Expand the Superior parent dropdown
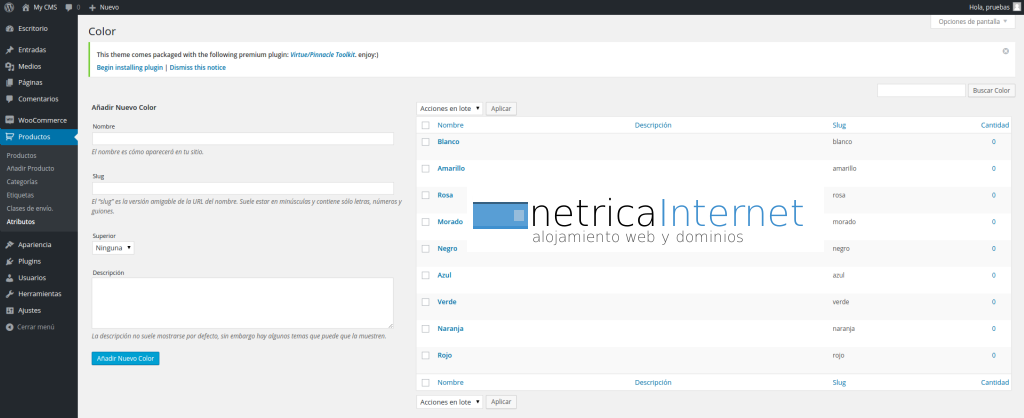 [113, 247]
